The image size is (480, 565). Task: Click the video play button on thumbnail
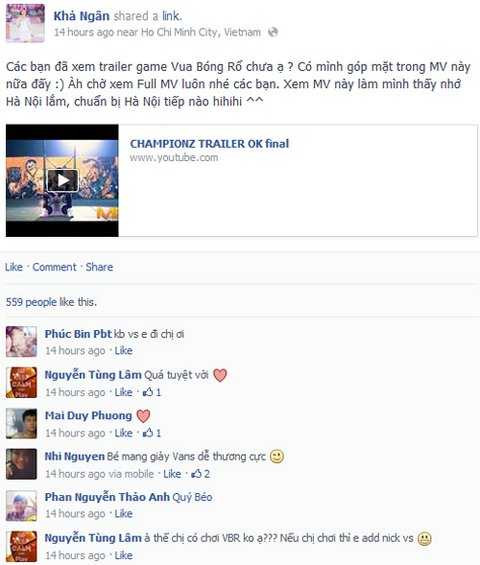[x=63, y=180]
